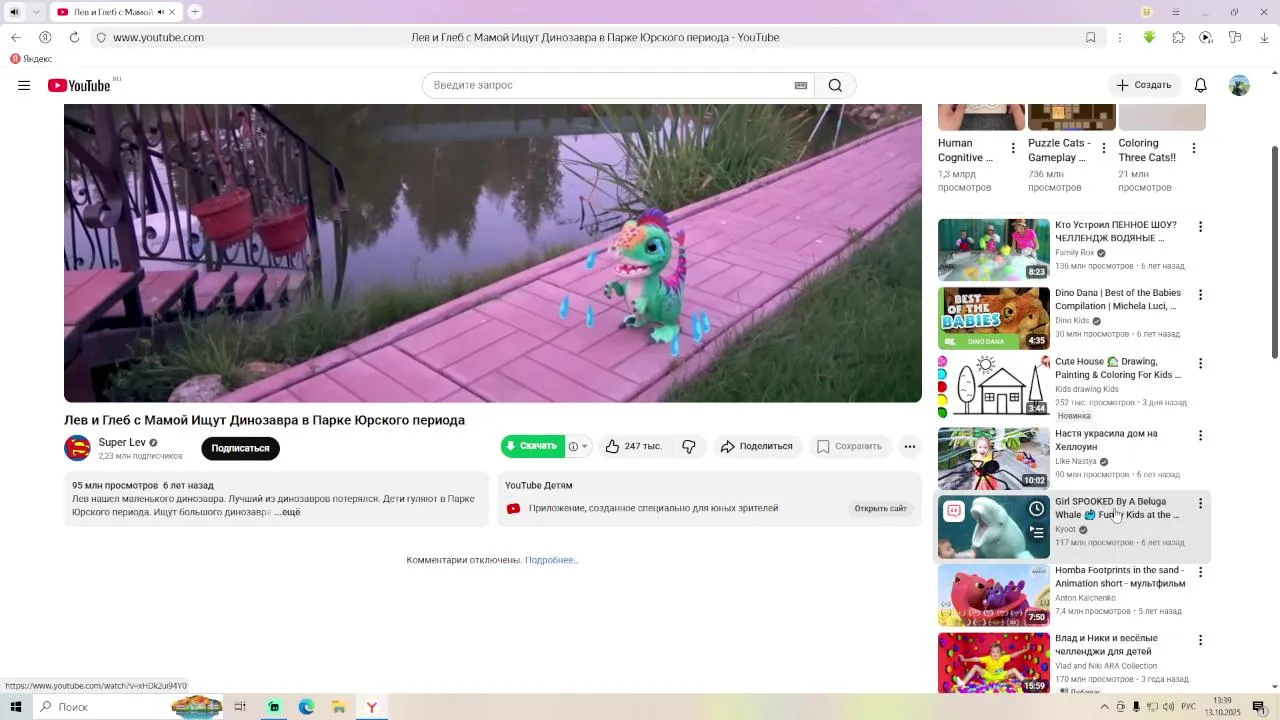Screen dimensions: 1280x720
Task: Open Task View on the taskbar
Action: tap(240, 707)
